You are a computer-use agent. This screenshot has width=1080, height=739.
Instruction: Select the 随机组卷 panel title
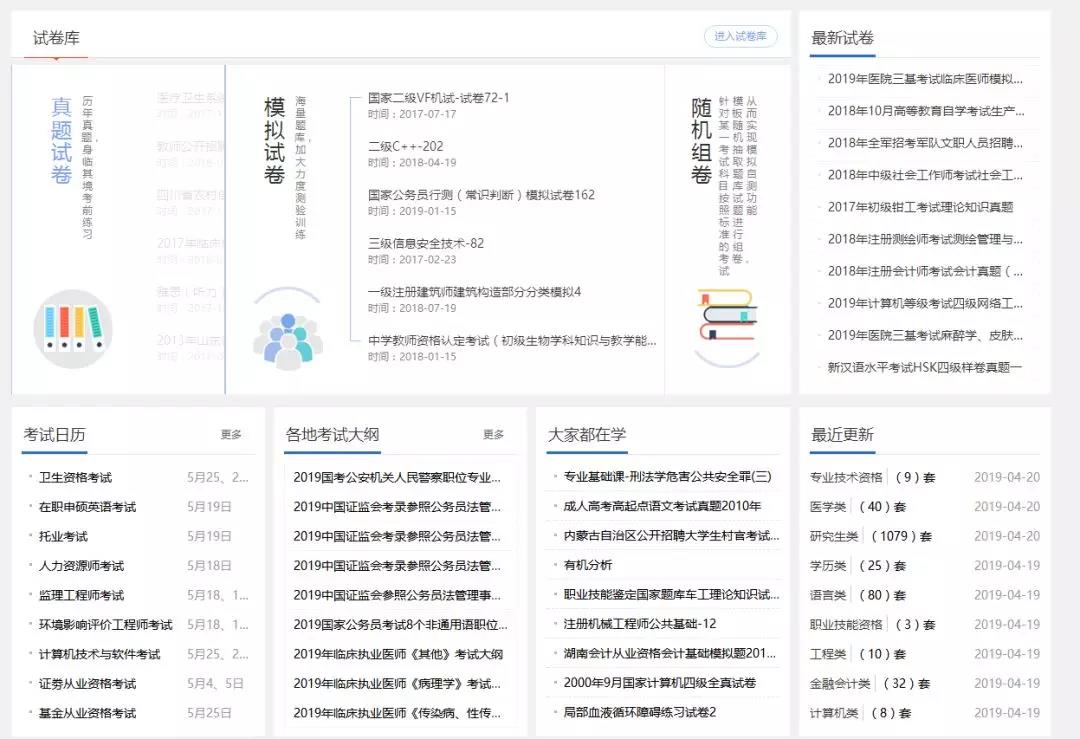701,140
